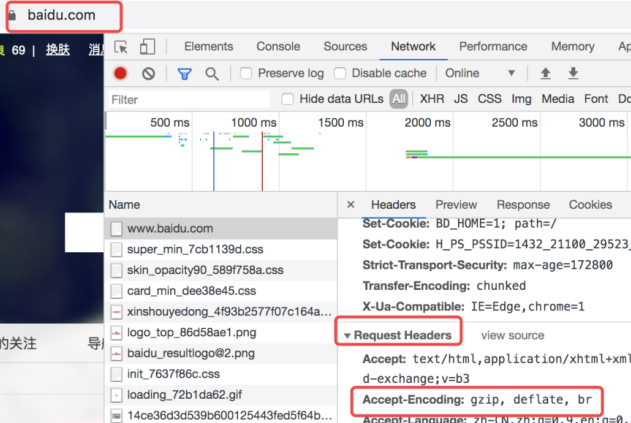Click the 1000 ms timeline marker
The height and width of the screenshot is (423, 631).
tap(254, 122)
